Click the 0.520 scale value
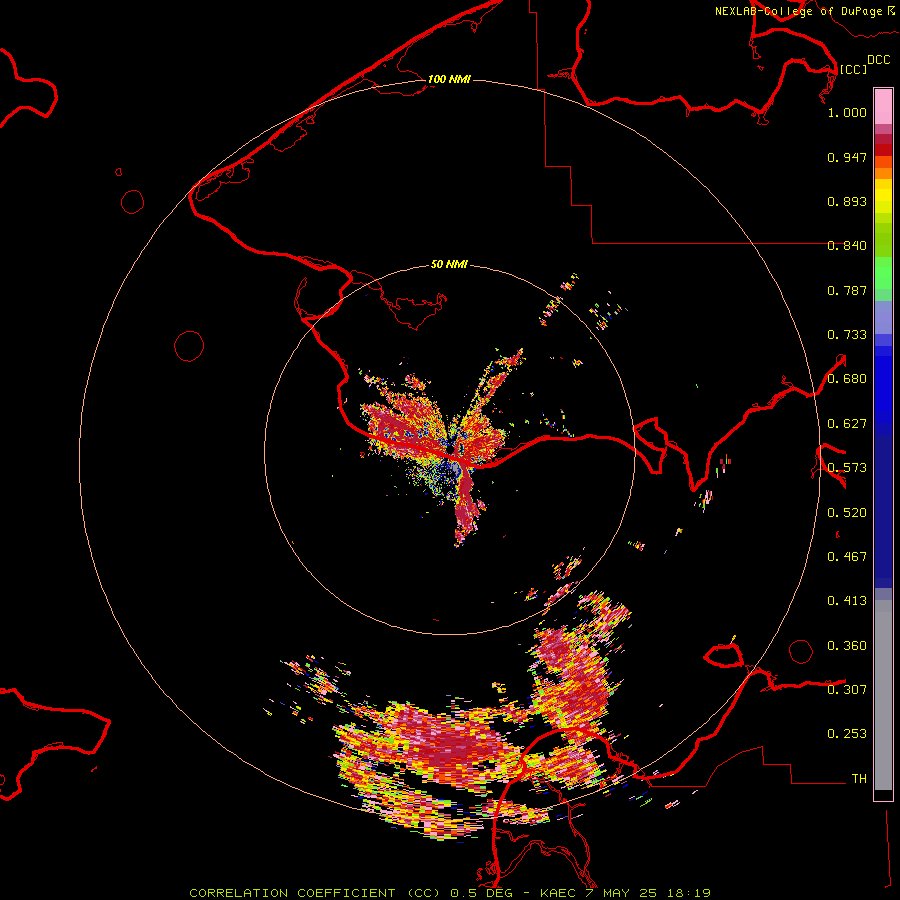This screenshot has height=900, width=900. tap(847, 513)
